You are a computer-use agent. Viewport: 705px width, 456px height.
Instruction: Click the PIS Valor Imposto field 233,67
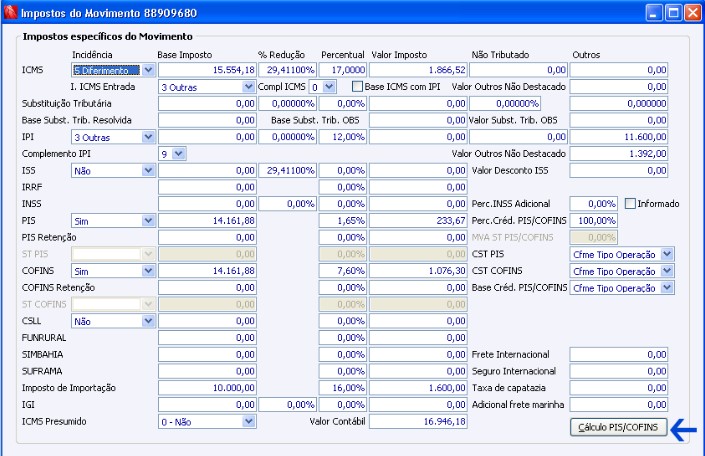tap(418, 221)
